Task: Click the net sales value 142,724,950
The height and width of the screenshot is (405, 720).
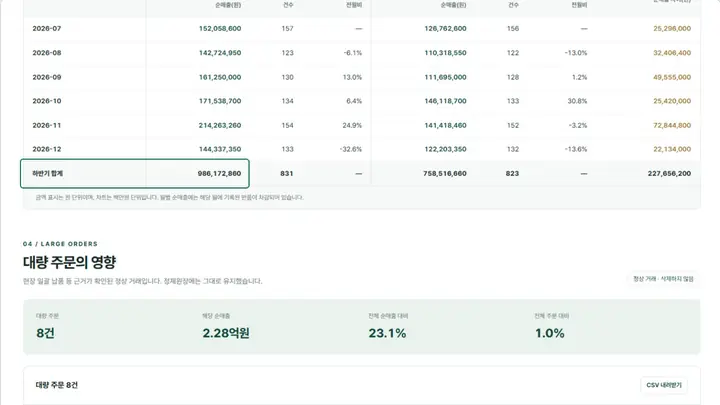Action: click(220, 53)
